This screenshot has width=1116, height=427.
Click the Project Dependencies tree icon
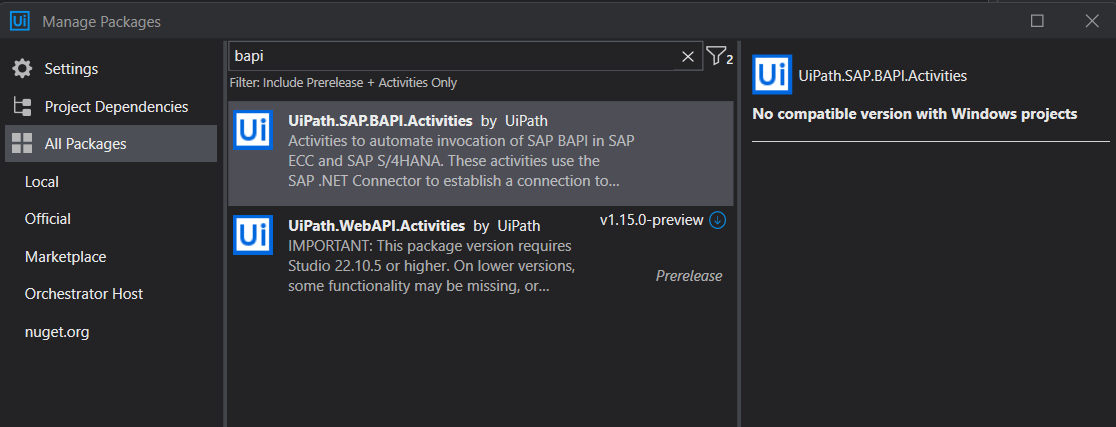(22, 107)
